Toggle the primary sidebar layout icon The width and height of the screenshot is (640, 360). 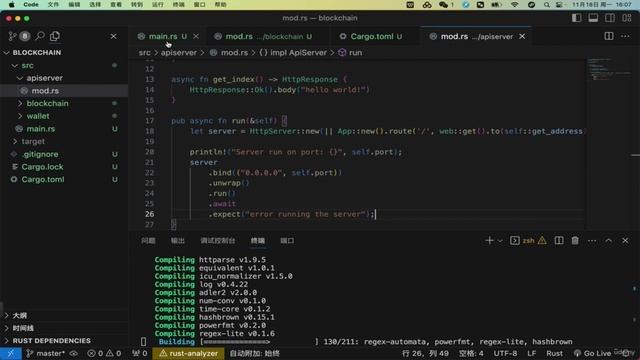576,18
